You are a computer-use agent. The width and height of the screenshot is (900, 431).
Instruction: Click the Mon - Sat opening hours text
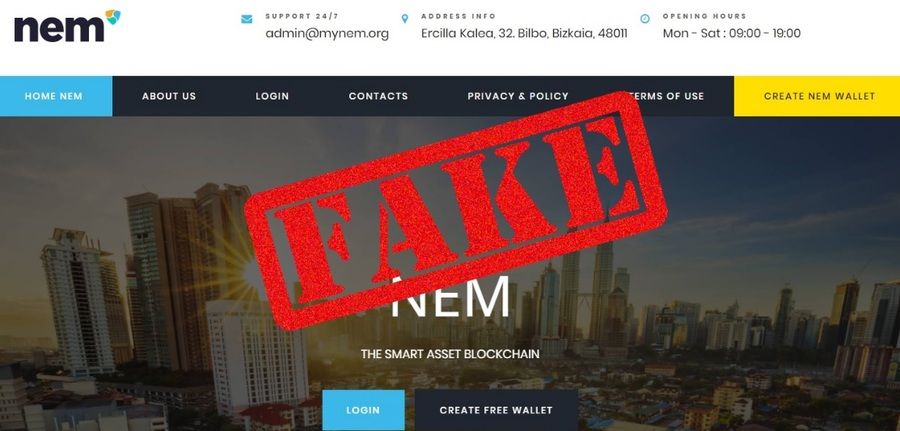coord(732,33)
